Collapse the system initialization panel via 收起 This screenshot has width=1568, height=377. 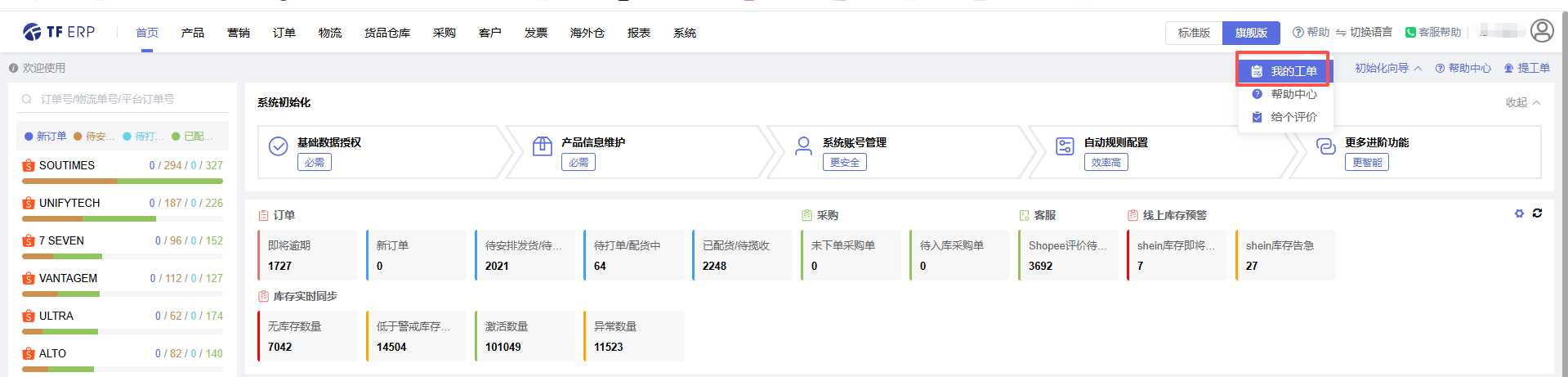[1522, 102]
